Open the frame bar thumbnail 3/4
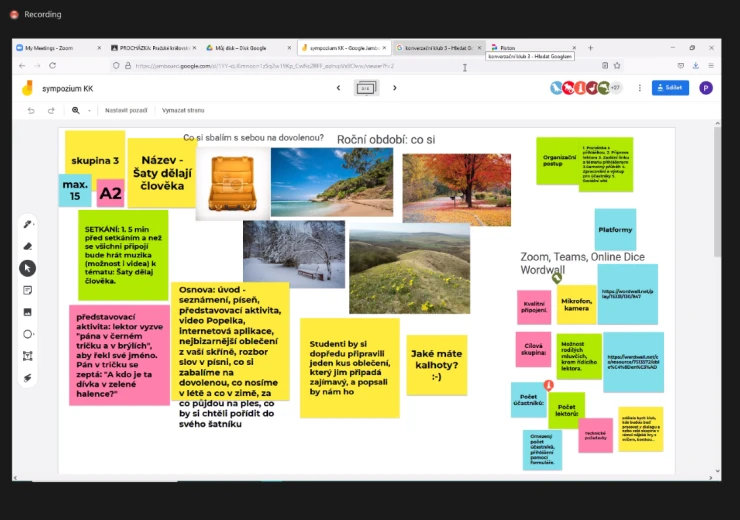Screen dimensions: 740x520 click(366, 88)
